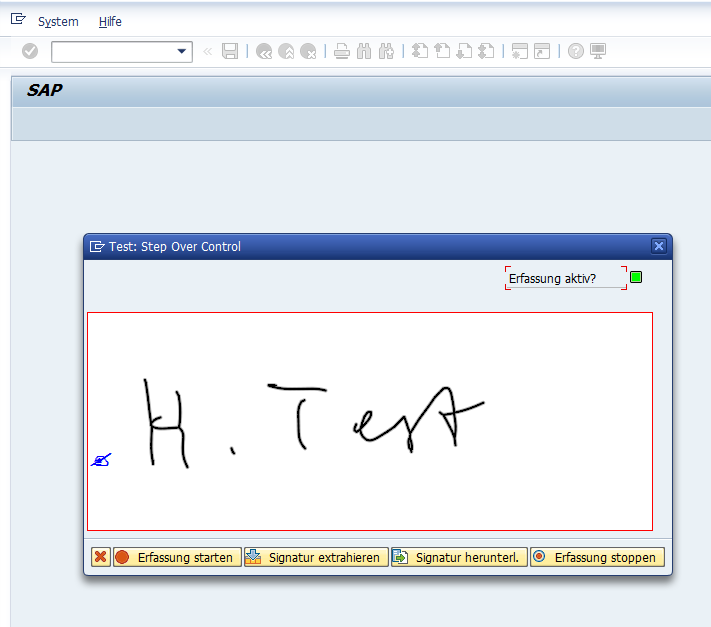This screenshot has height=627, width=711.
Task: Close the Test: Step Over Control dialog
Action: [659, 246]
